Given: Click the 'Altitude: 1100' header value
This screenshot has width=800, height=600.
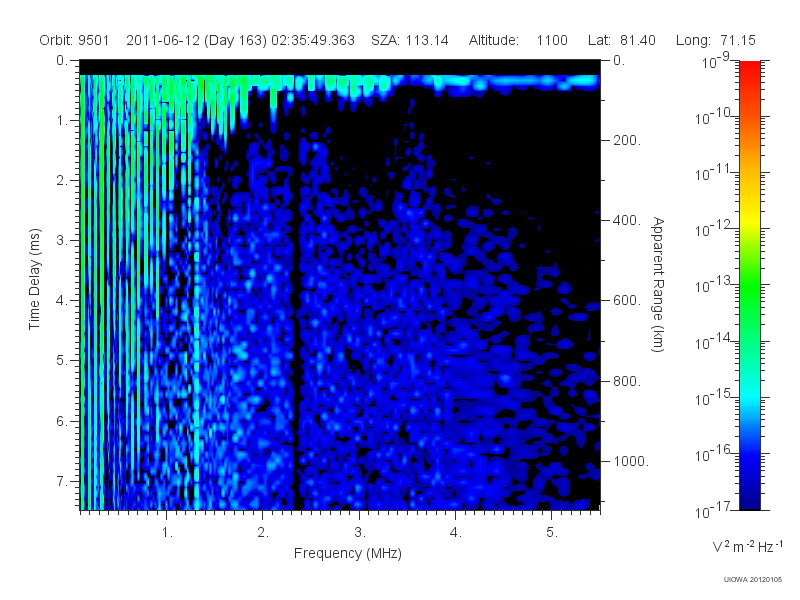Looking at the screenshot, I should [518, 40].
